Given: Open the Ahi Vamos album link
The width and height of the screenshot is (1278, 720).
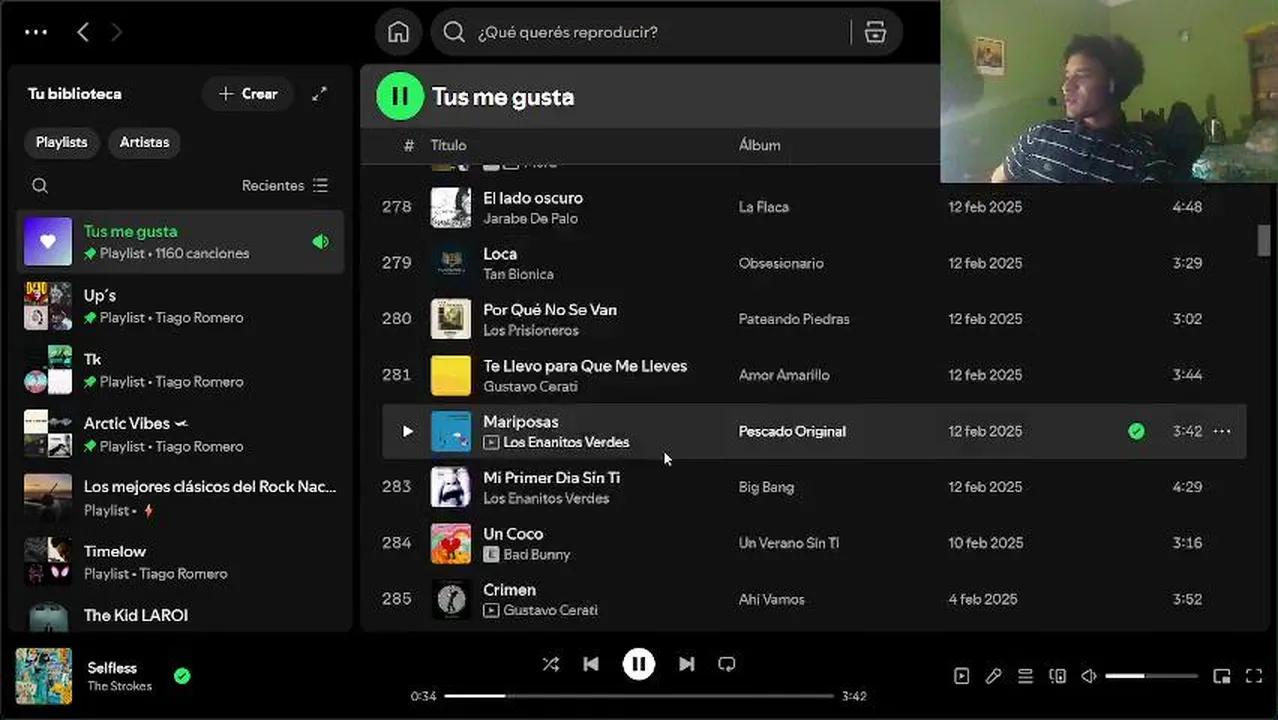Looking at the screenshot, I should (771, 599).
